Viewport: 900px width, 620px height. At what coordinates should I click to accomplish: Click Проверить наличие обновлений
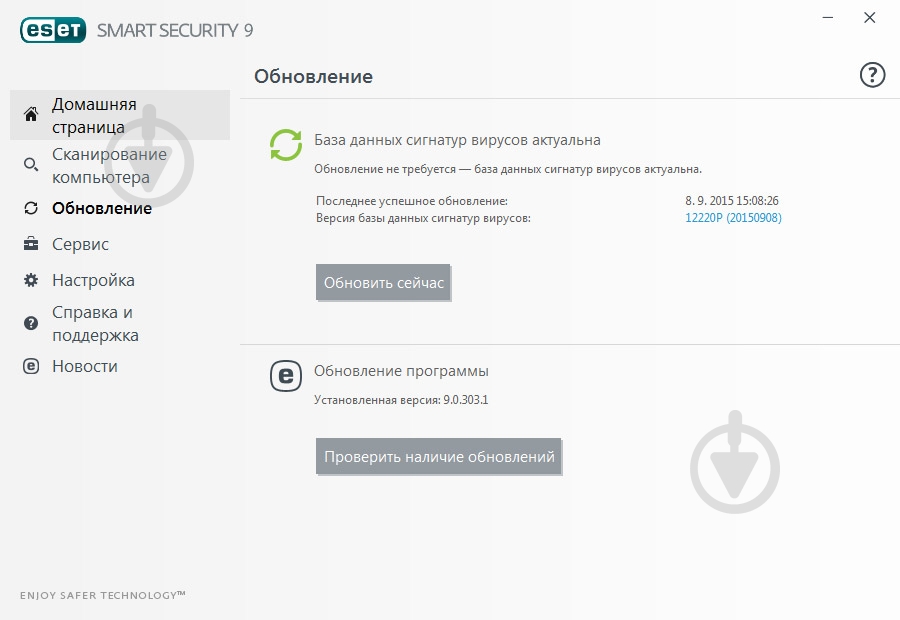coord(438,456)
